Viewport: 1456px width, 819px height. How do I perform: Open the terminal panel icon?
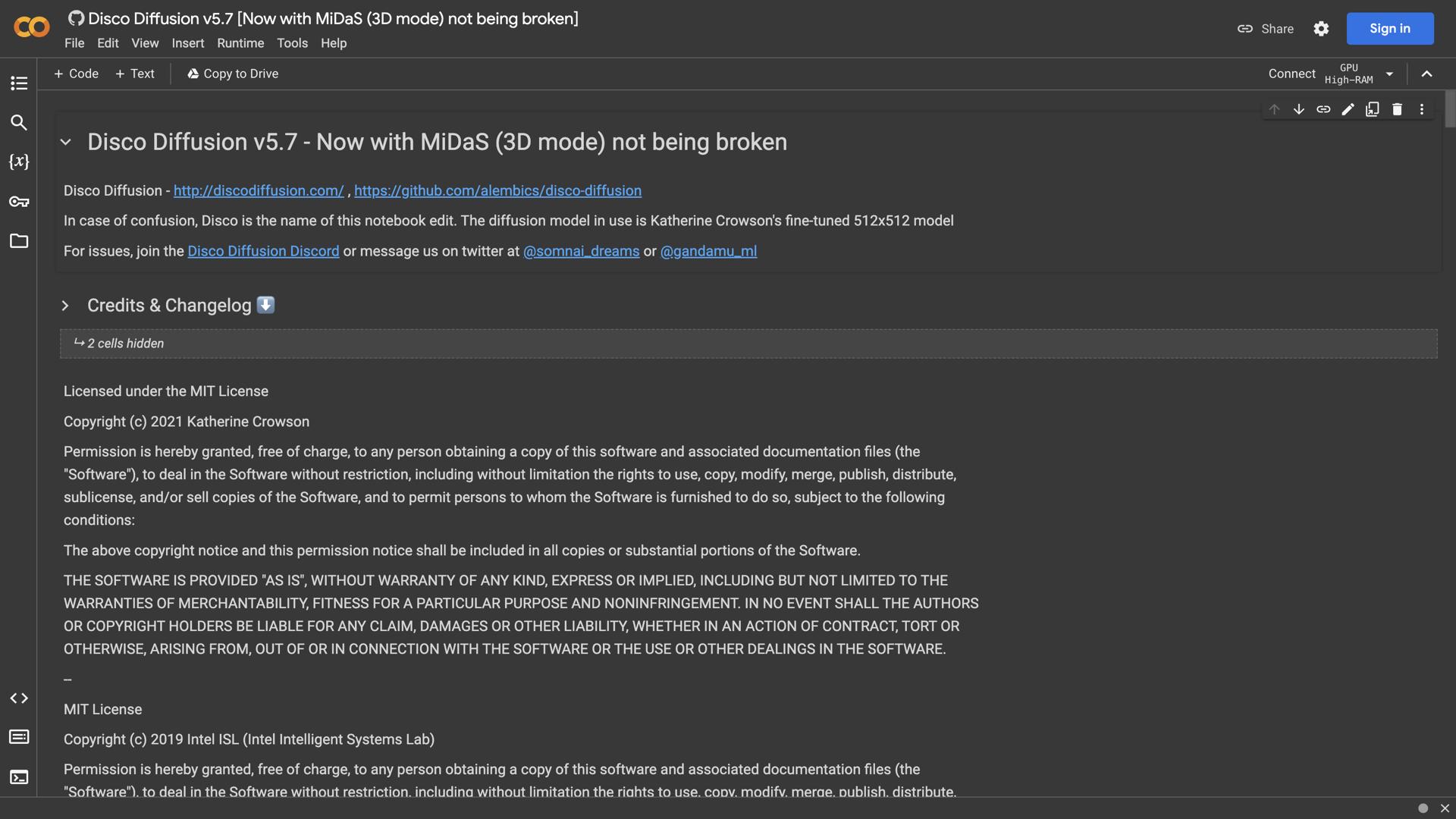coord(19,777)
